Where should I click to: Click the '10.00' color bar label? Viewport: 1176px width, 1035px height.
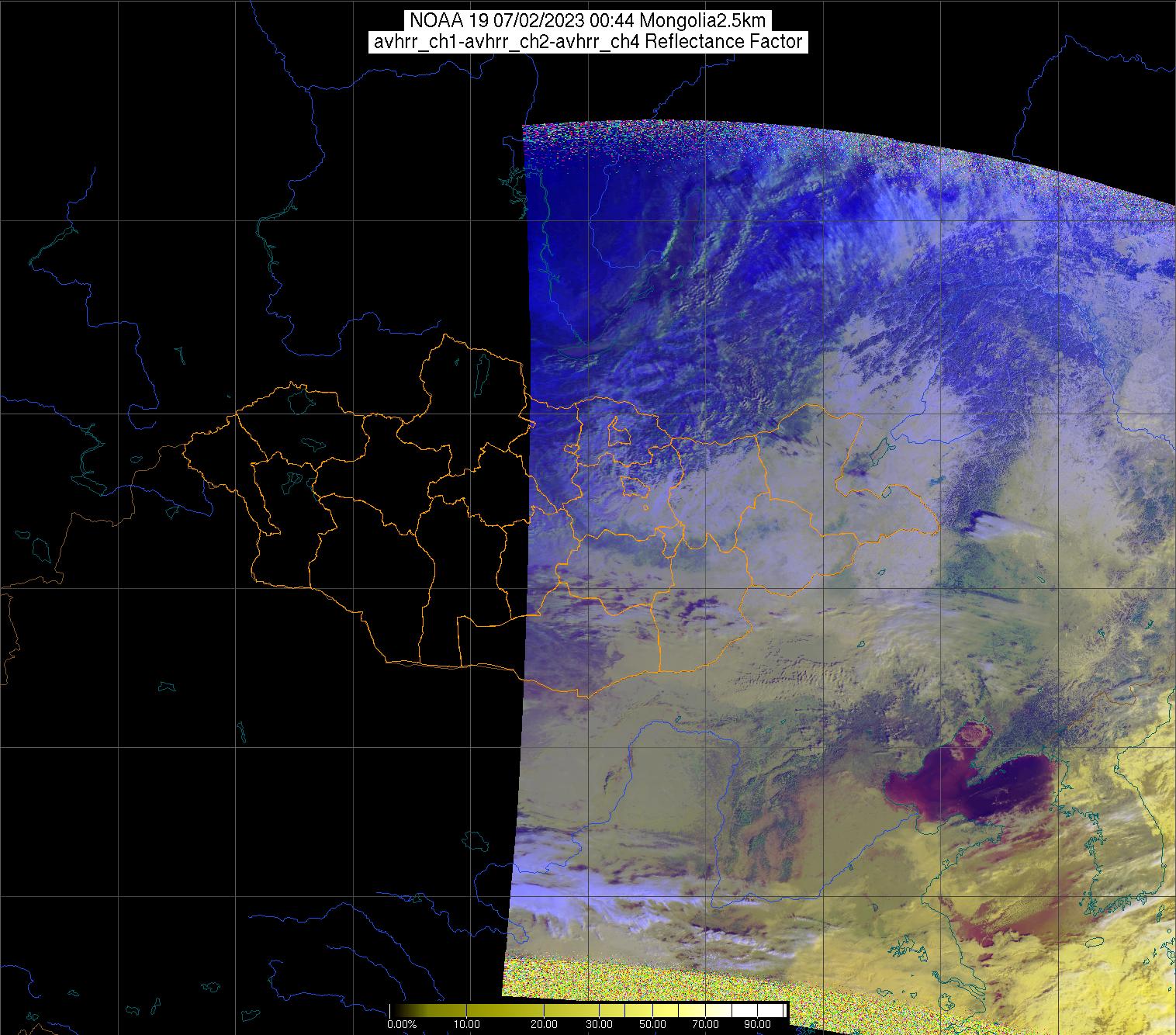click(466, 1024)
